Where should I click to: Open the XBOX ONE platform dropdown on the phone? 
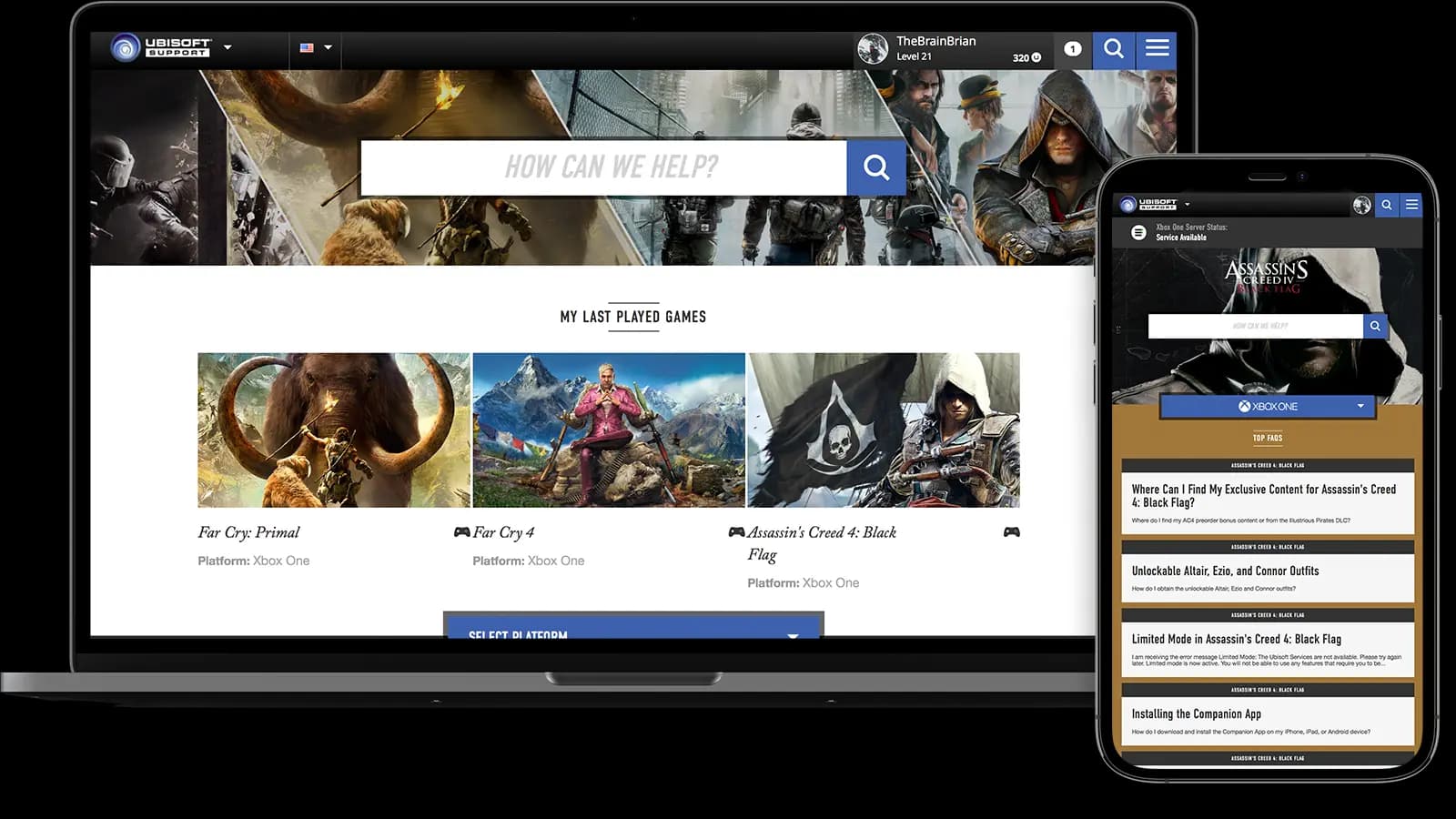pos(1268,407)
